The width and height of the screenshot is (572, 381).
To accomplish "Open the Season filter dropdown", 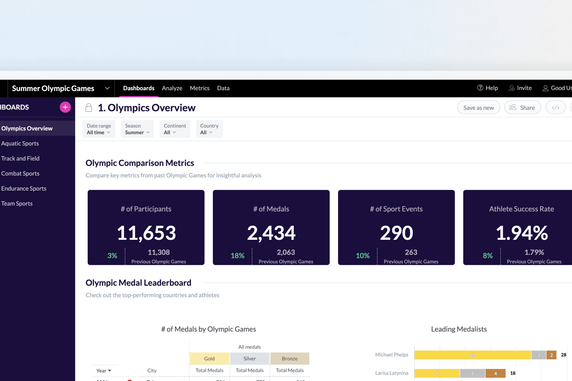I will click(x=137, y=129).
